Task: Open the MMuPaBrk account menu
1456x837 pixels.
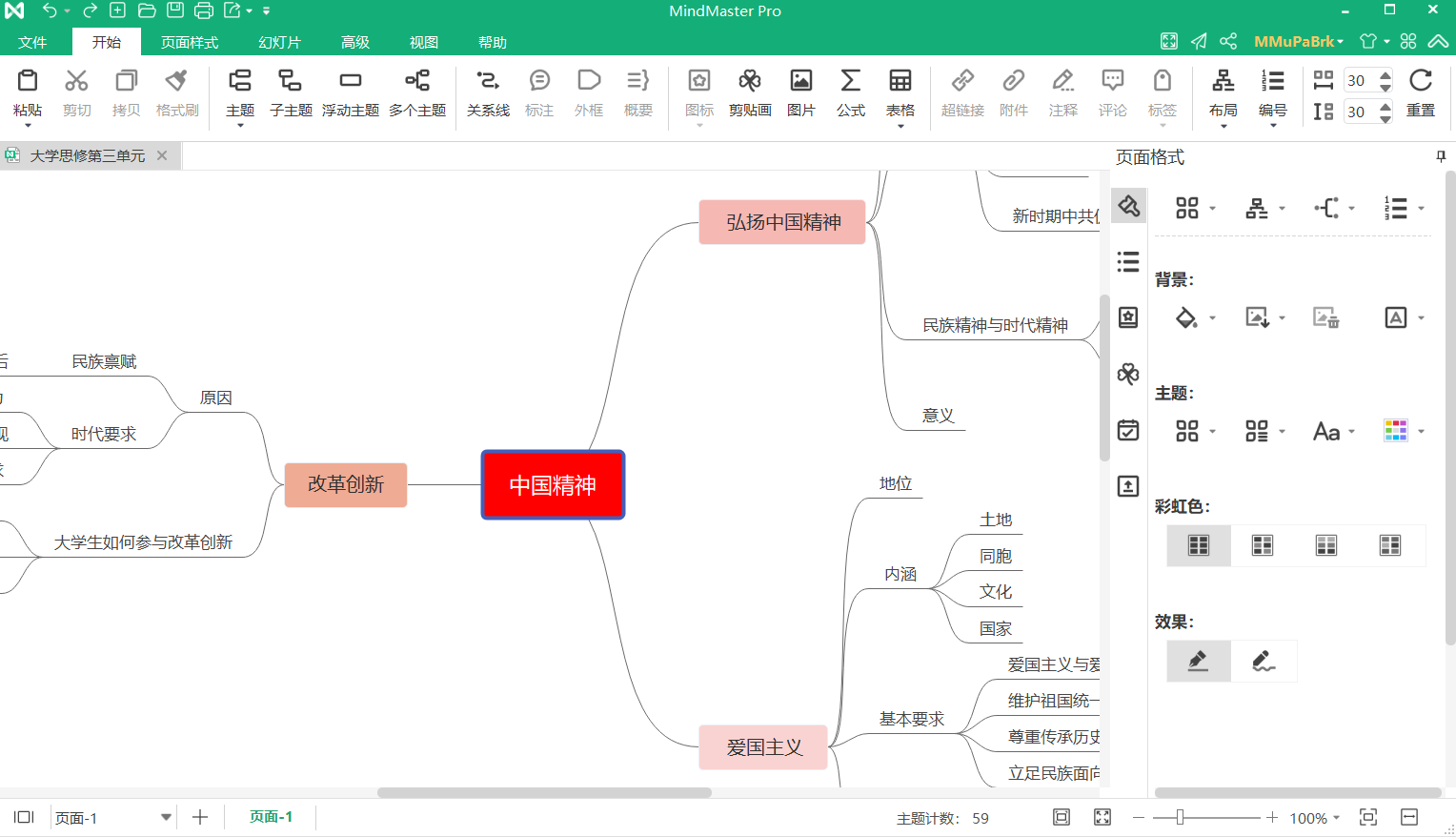Action: [1299, 41]
